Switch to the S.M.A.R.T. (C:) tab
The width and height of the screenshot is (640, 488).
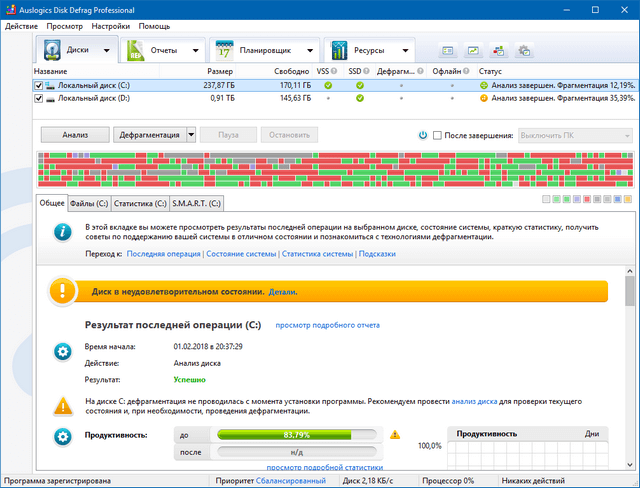tap(197, 203)
